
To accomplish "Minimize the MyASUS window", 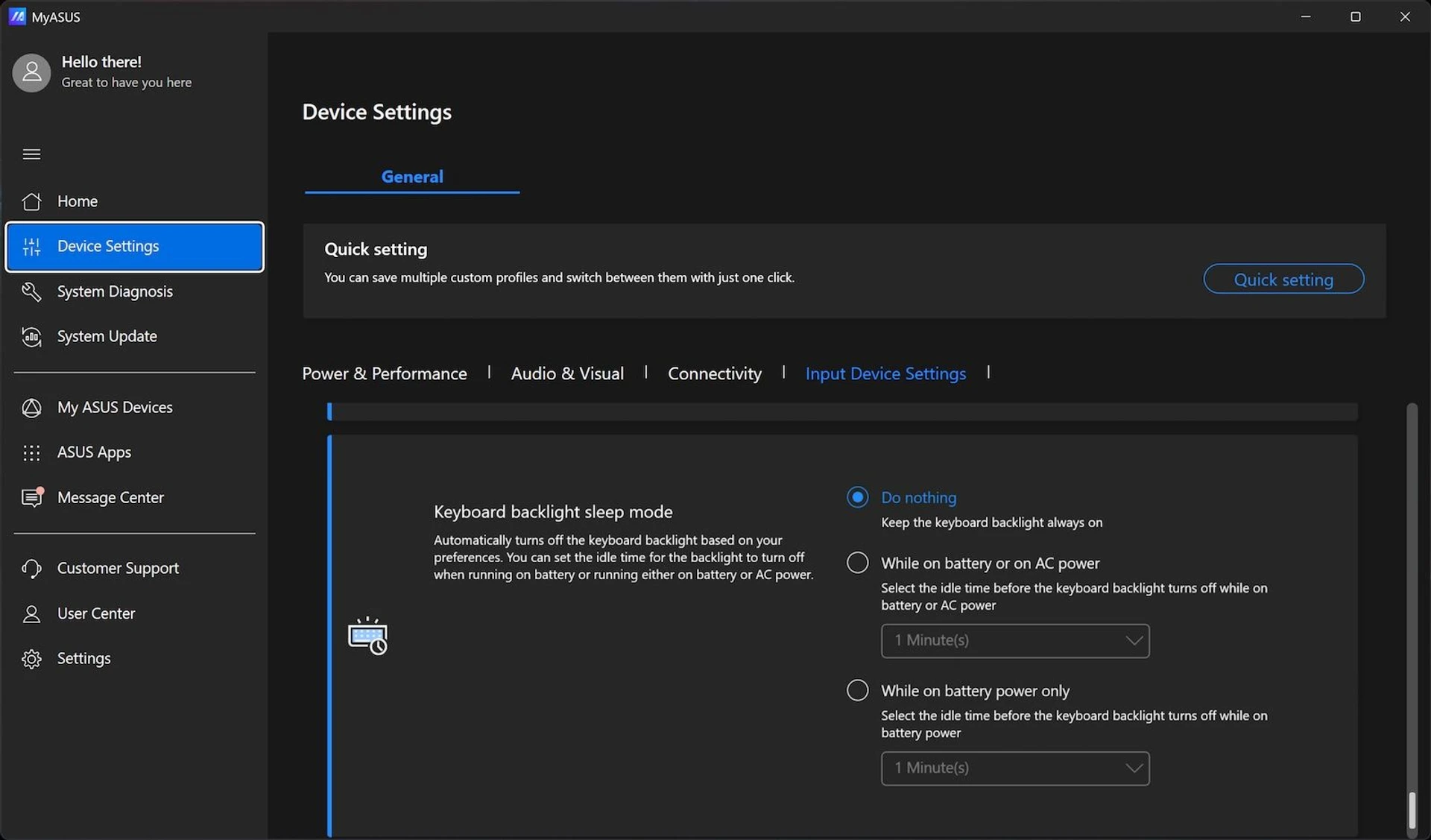I will (1306, 16).
